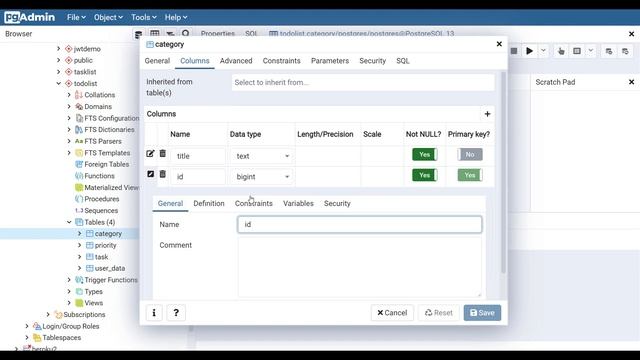Delete the title column row
This screenshot has height=360, width=640.
(x=162, y=153)
